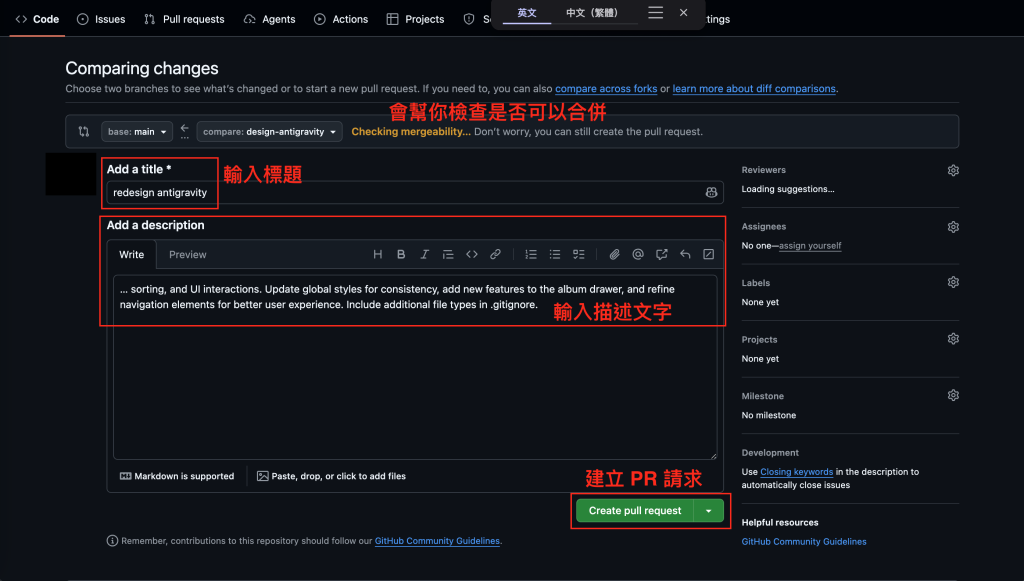Apply bold formatting in the description toolbar
The image size is (1024, 581).
[401, 255]
